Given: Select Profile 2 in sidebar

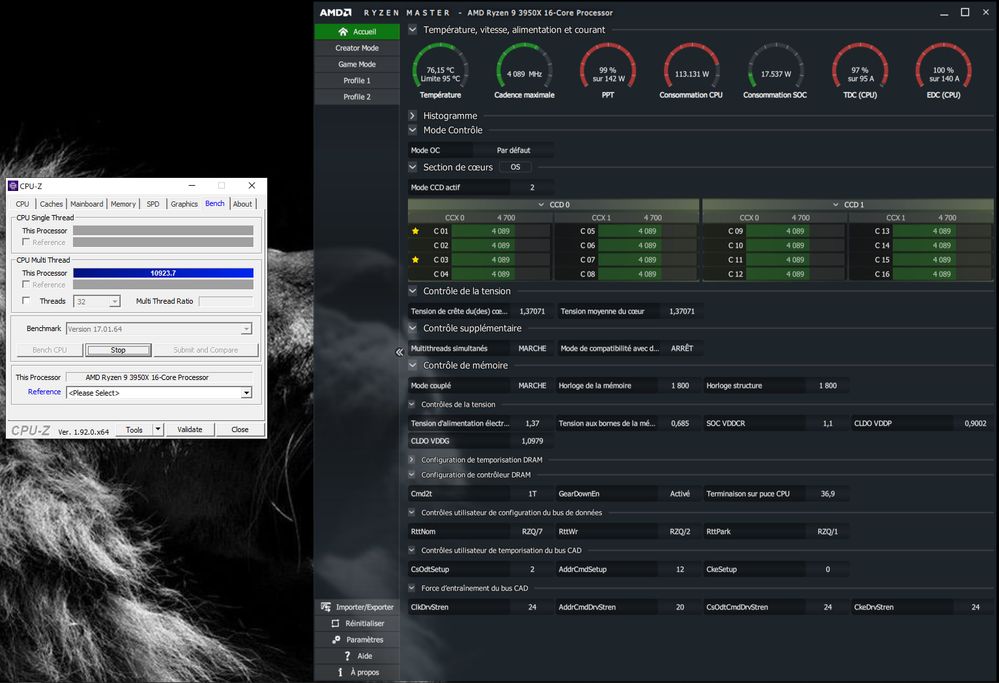Looking at the screenshot, I should 357,97.
